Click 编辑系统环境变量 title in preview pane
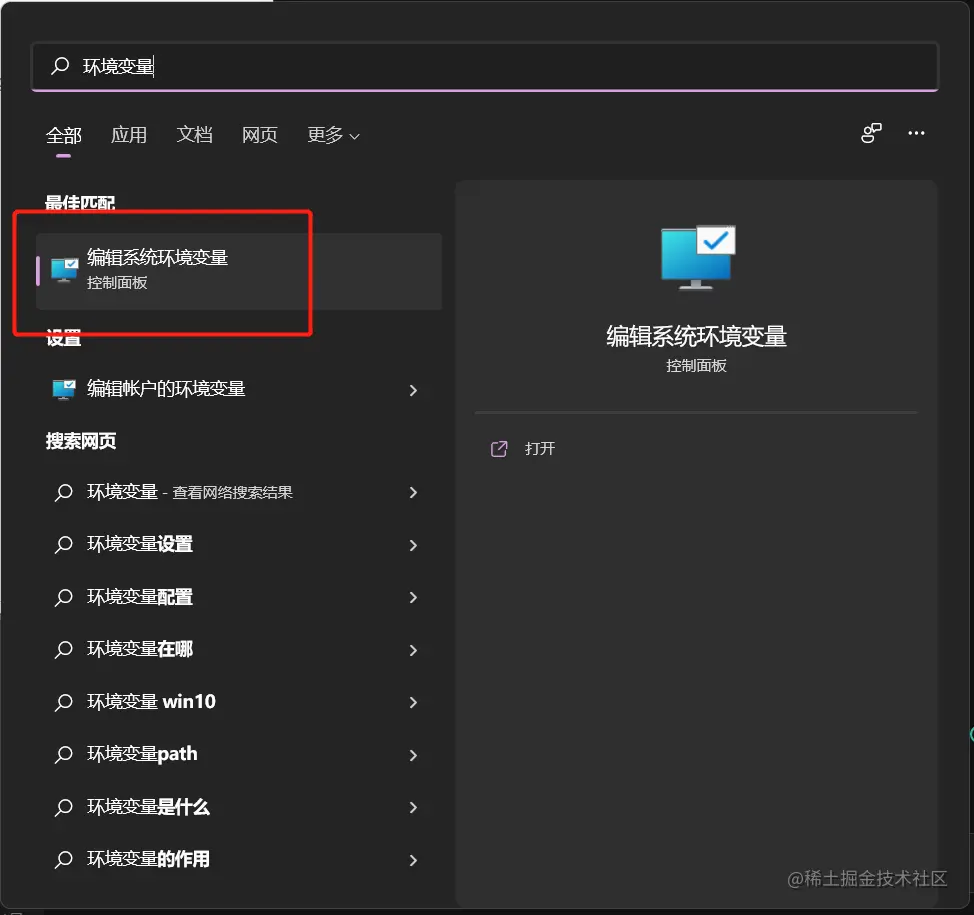974x915 pixels. tap(696, 337)
